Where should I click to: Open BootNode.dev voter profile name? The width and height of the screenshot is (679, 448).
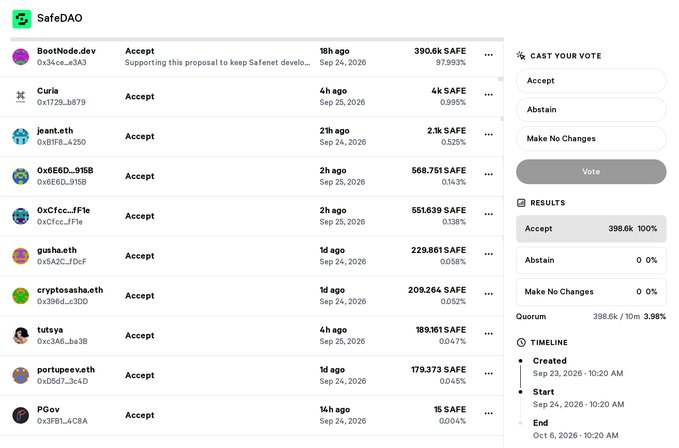tap(66, 51)
